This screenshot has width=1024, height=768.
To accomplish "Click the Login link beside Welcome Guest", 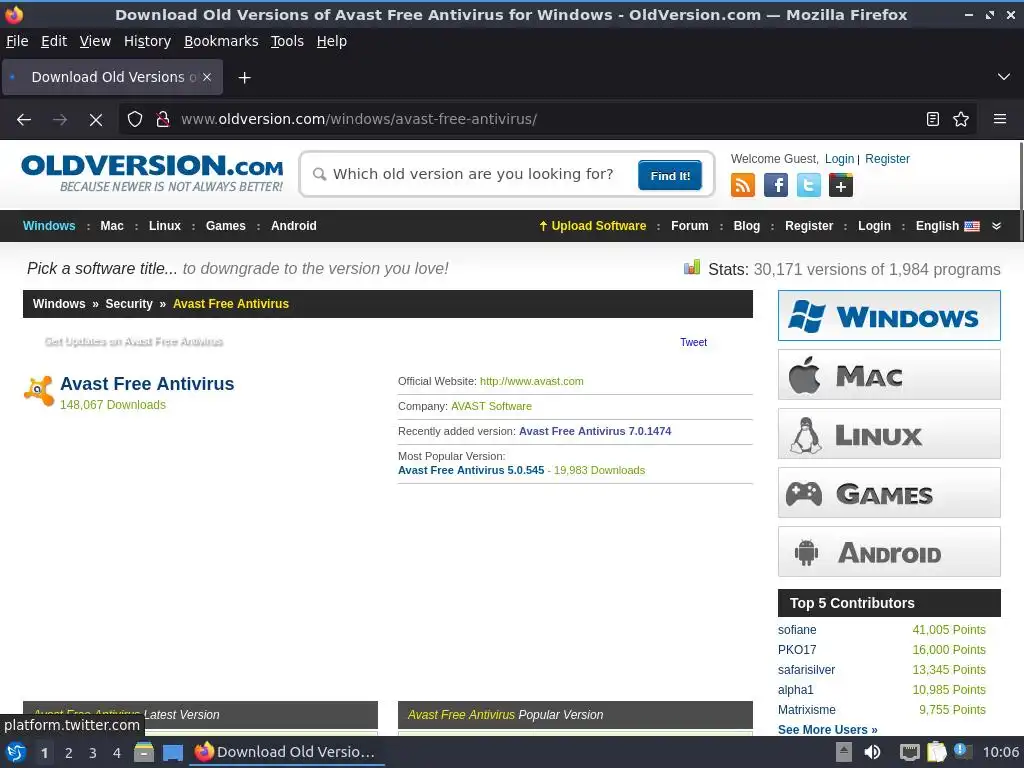I will click(x=839, y=159).
